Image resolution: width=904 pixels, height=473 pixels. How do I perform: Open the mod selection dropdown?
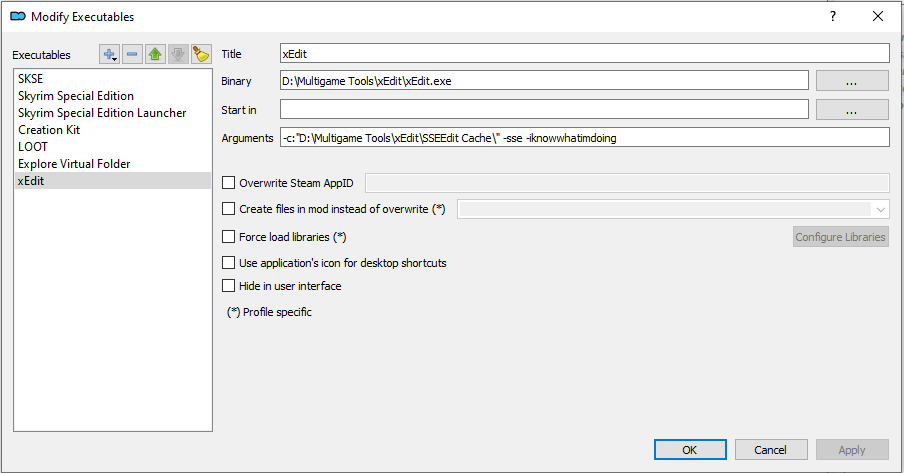pos(880,209)
